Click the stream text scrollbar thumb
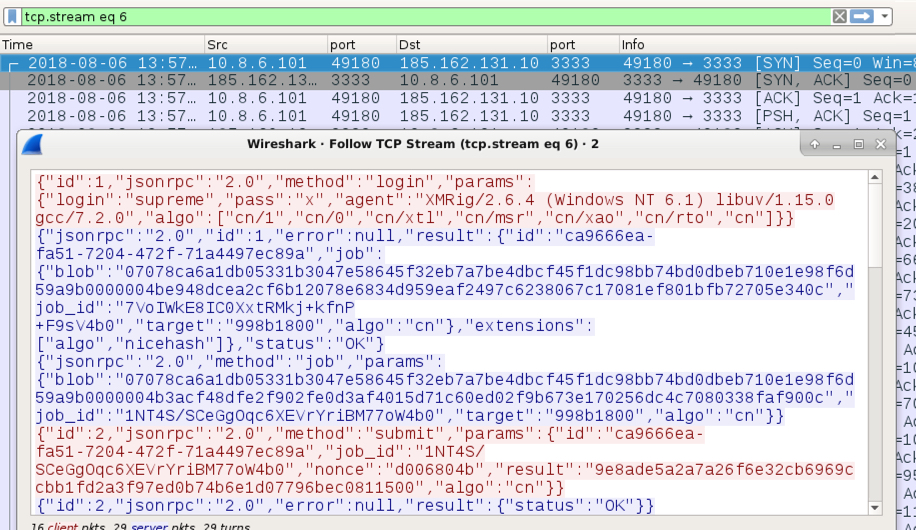Viewport: 916px width, 530px height. [875, 226]
